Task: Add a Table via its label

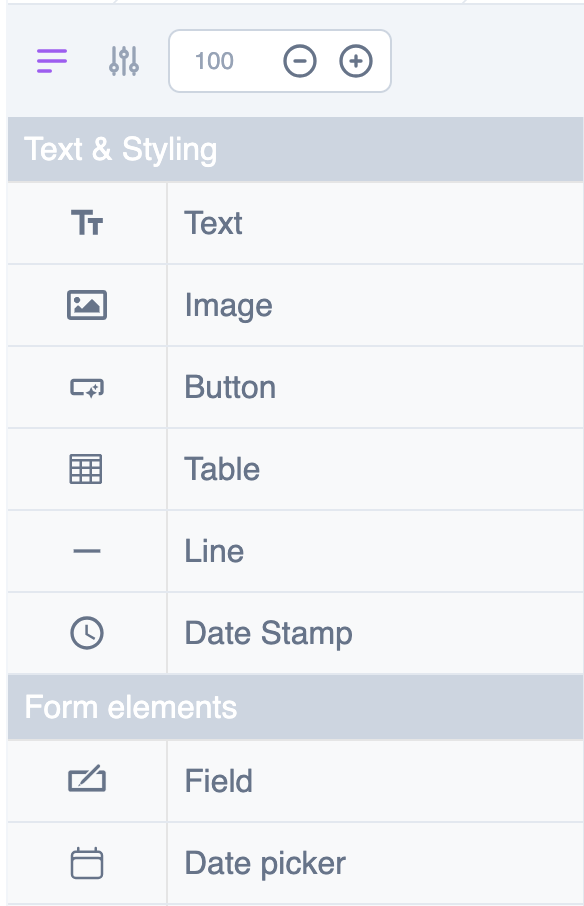Action: pyautogui.click(x=222, y=469)
